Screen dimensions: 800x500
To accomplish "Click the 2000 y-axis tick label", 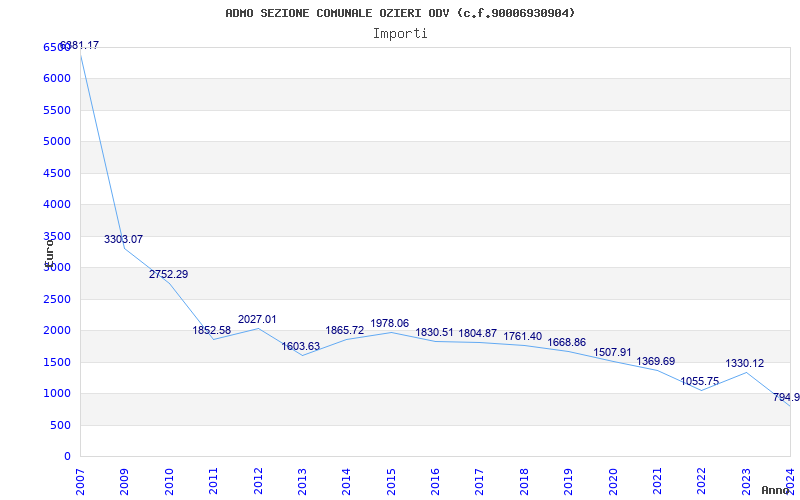I will [57, 331].
